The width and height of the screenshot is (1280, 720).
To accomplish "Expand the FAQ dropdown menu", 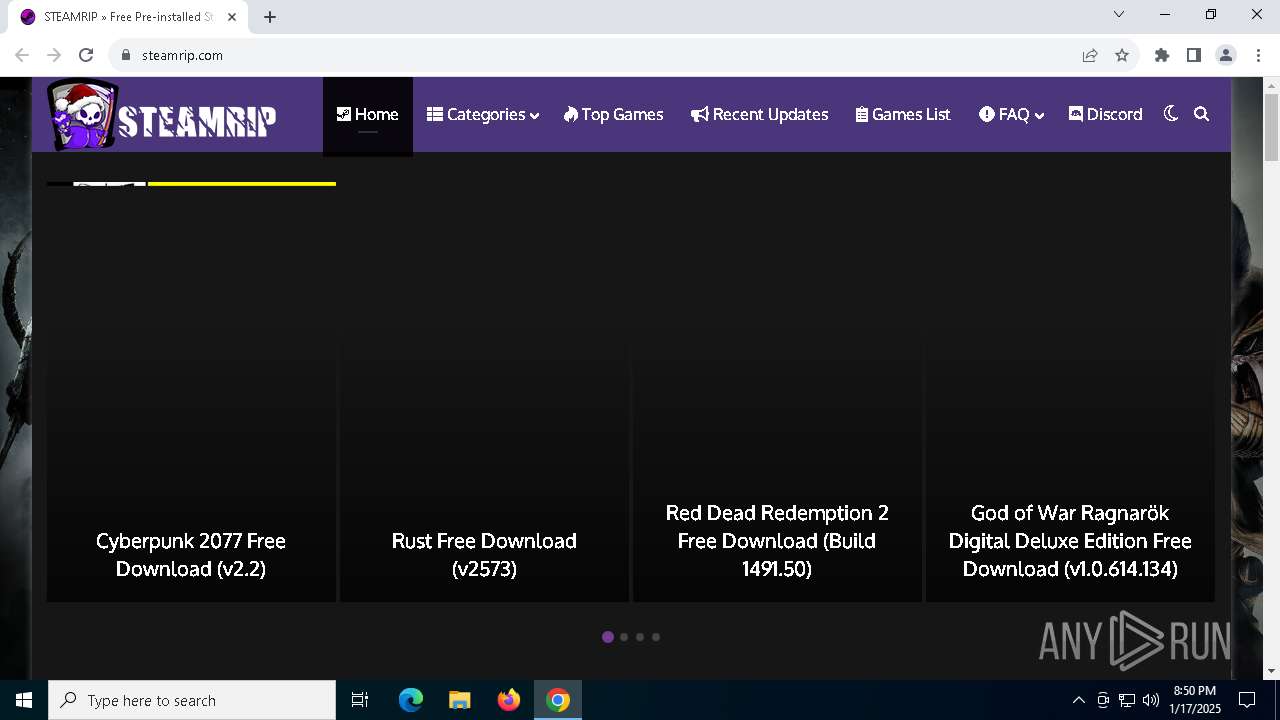I will [x=1011, y=115].
